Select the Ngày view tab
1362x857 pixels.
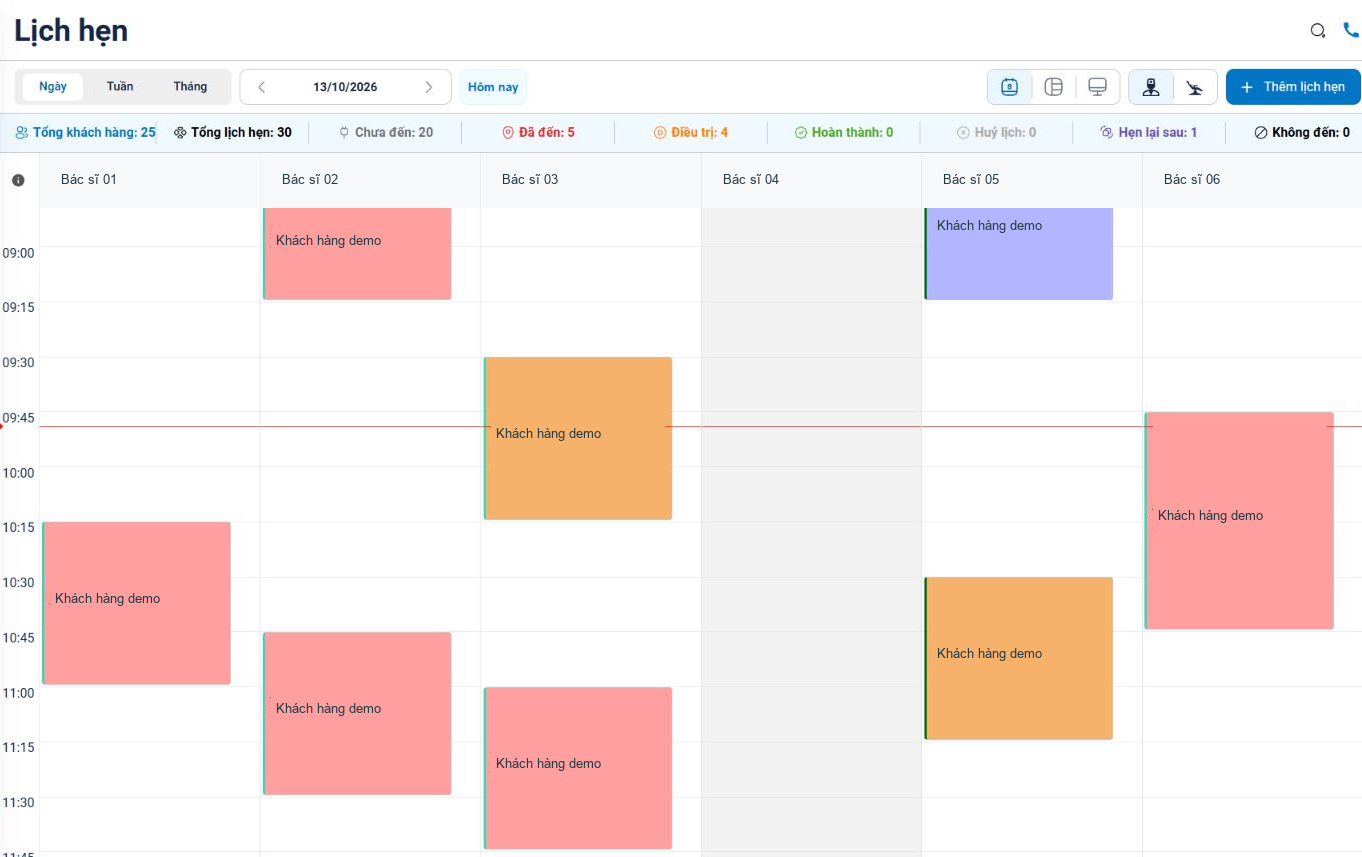pos(53,86)
